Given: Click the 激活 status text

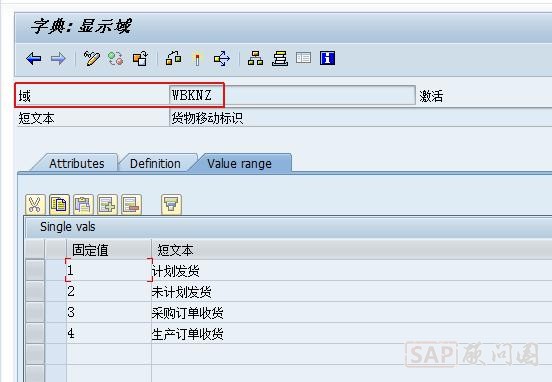Looking at the screenshot, I should coord(431,96).
